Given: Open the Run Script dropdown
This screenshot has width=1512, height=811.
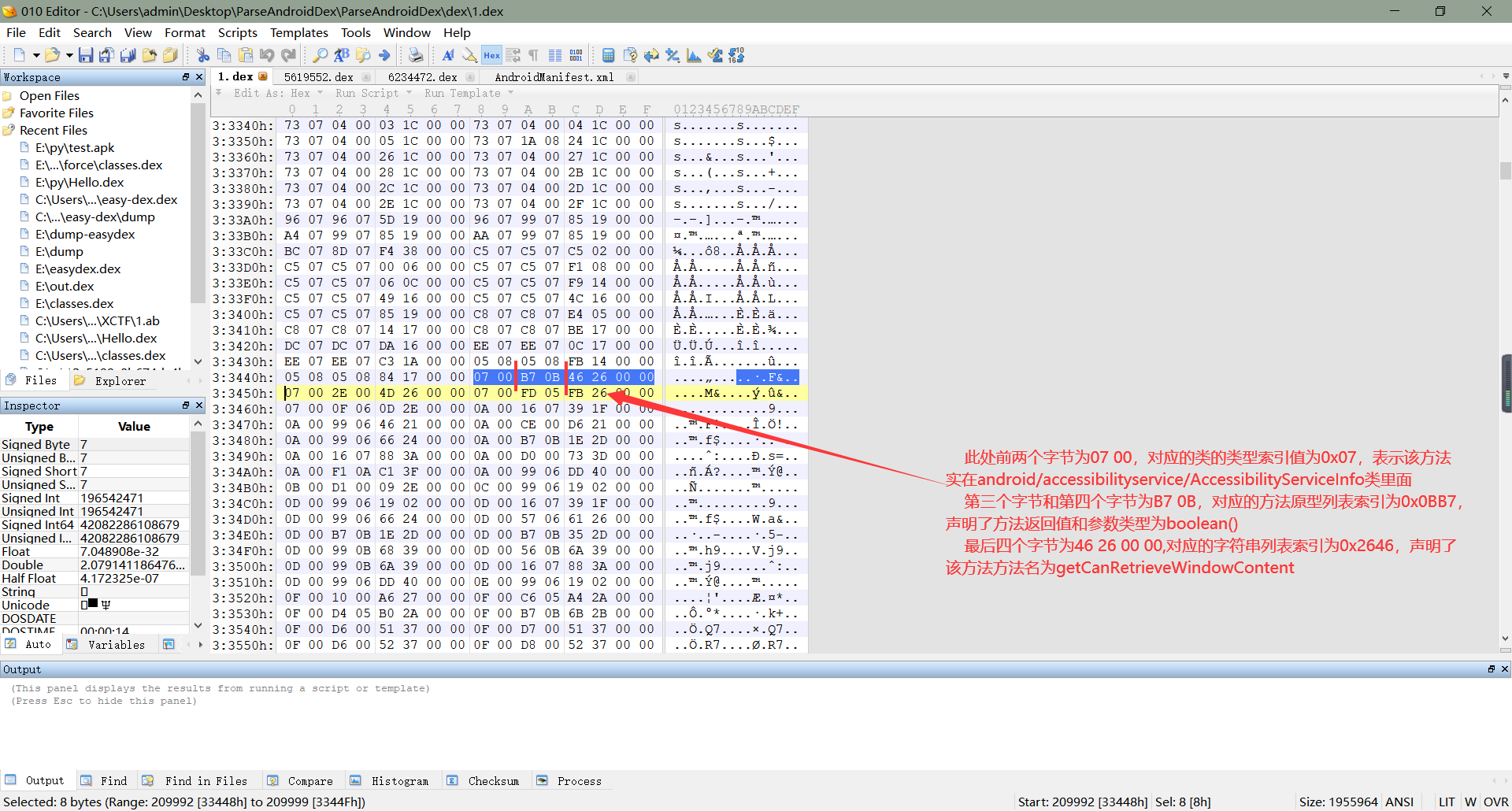Looking at the screenshot, I should (374, 93).
